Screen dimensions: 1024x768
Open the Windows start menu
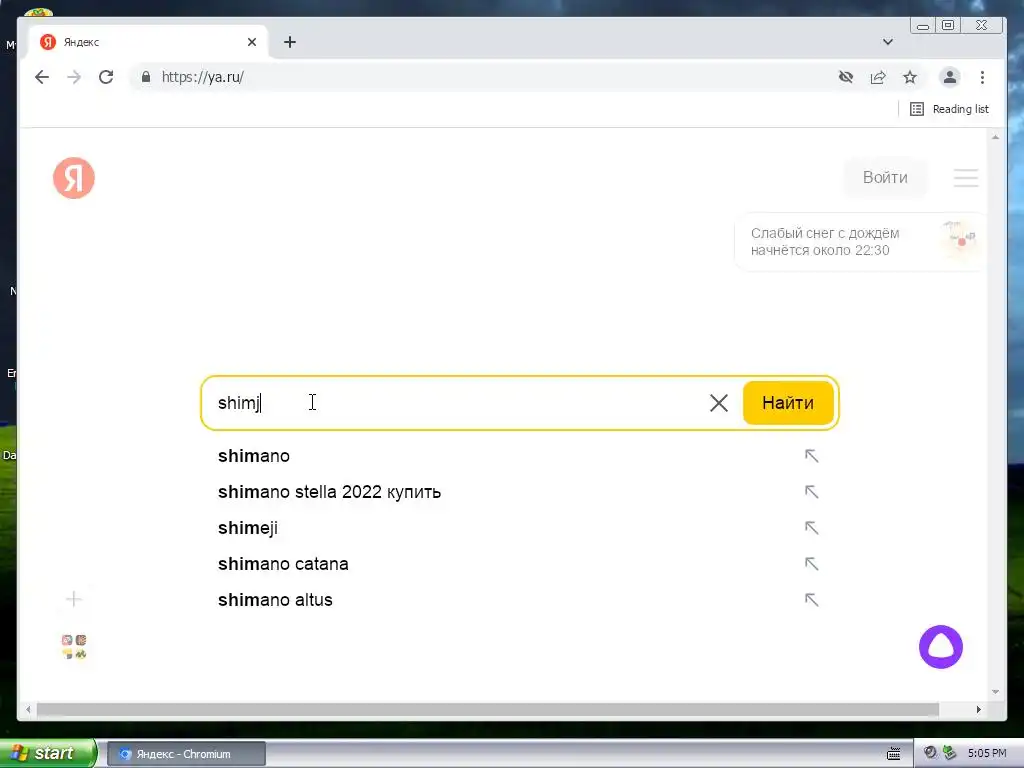tap(48, 753)
